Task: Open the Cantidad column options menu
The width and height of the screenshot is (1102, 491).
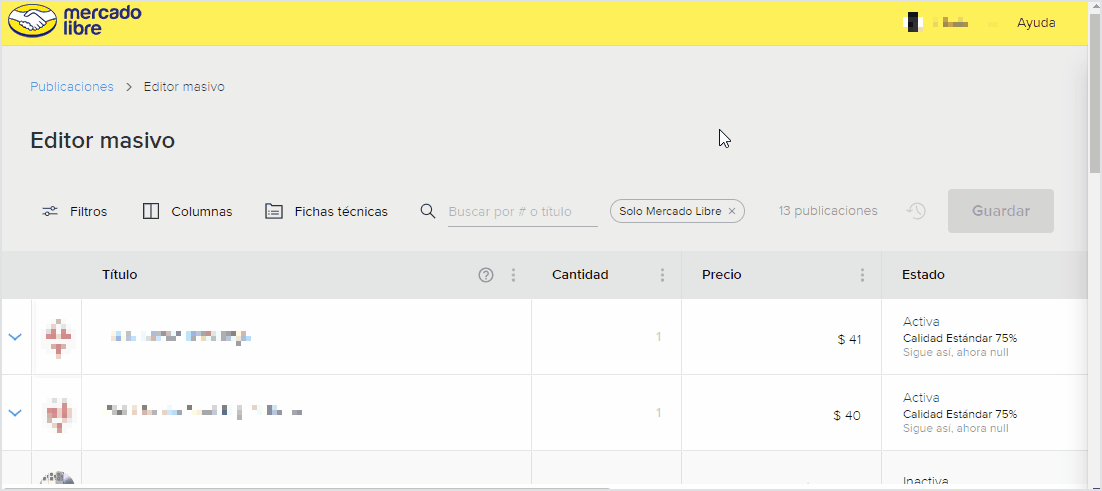Action: pyautogui.click(x=662, y=275)
